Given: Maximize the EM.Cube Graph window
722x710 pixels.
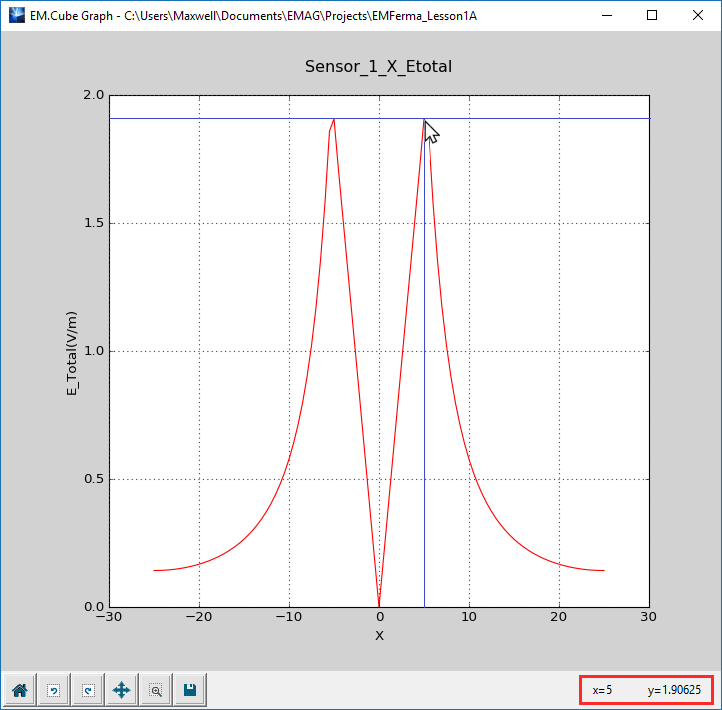Looking at the screenshot, I should [652, 16].
